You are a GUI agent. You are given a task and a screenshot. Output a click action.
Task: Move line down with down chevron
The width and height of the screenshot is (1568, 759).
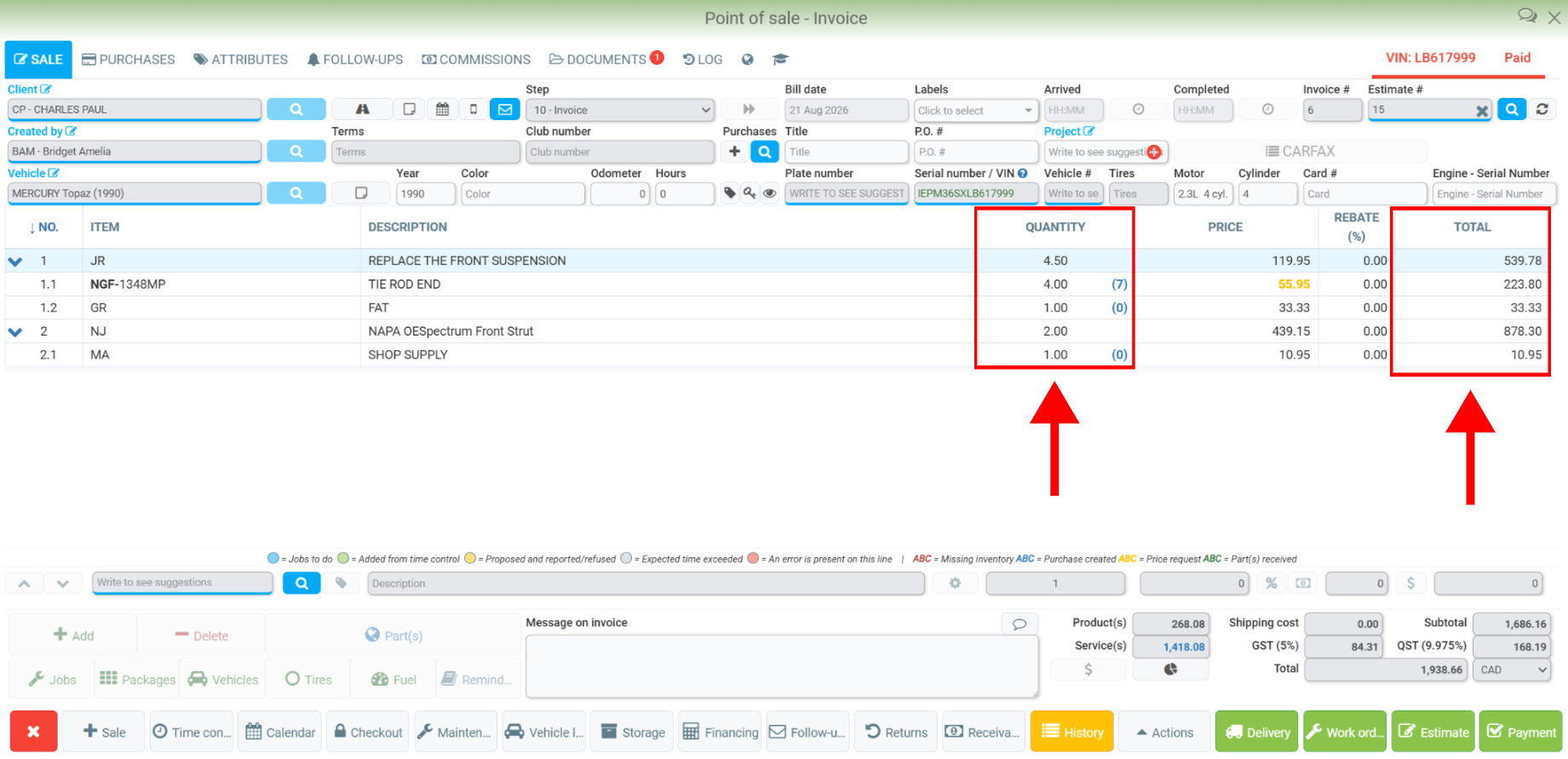(x=62, y=584)
